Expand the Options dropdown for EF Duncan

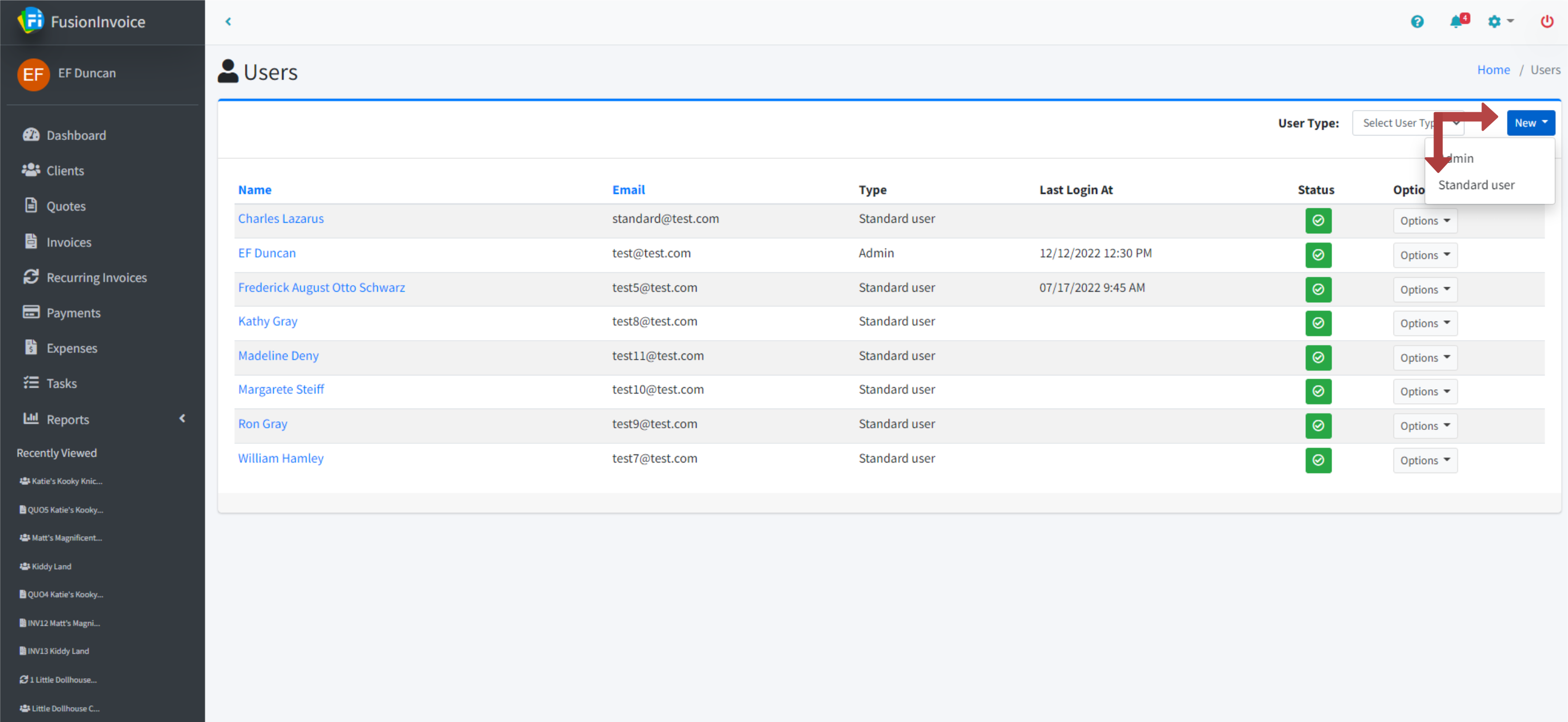[1424, 255]
